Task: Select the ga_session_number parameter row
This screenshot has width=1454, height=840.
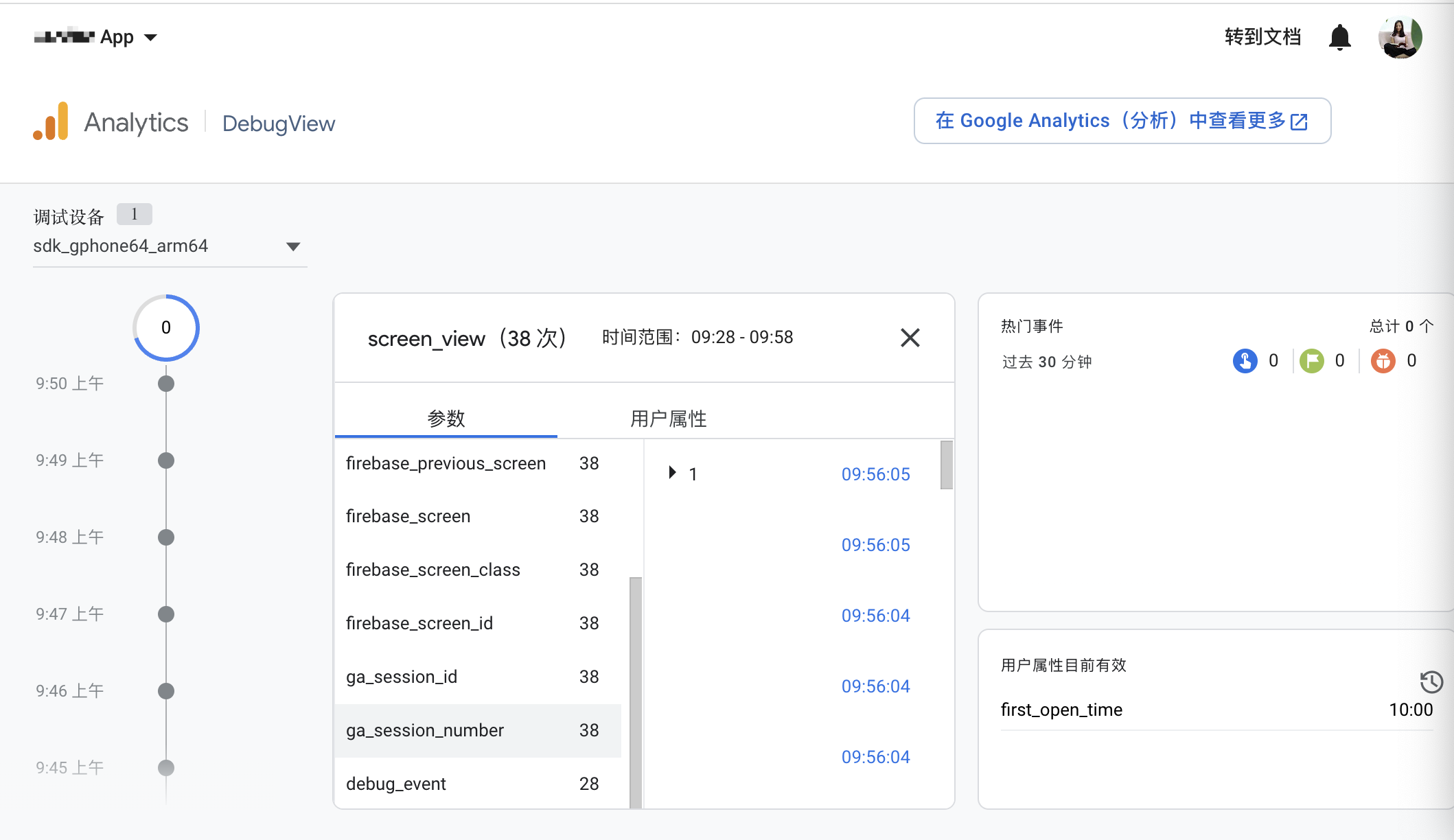Action: click(478, 731)
